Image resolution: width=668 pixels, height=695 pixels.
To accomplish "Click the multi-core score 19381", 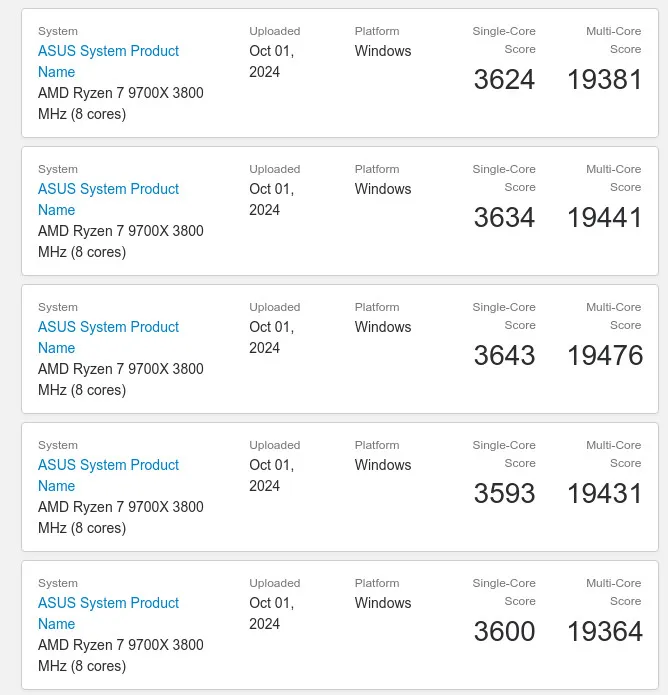I will [604, 80].
